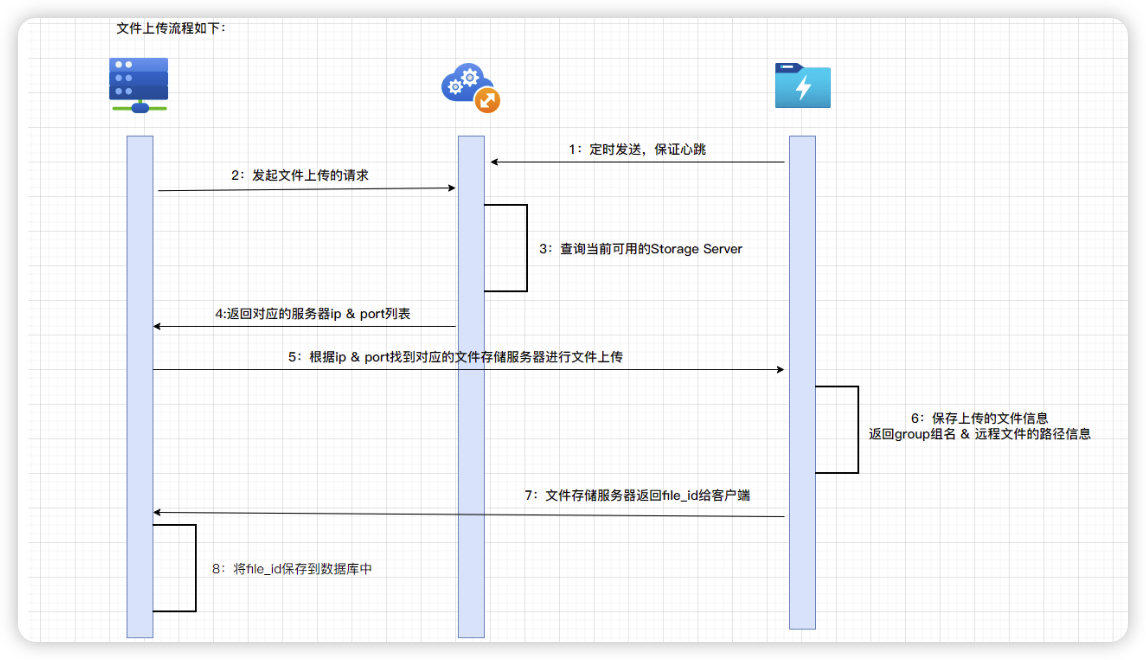Select the lightning storage folder icon

[x=803, y=87]
